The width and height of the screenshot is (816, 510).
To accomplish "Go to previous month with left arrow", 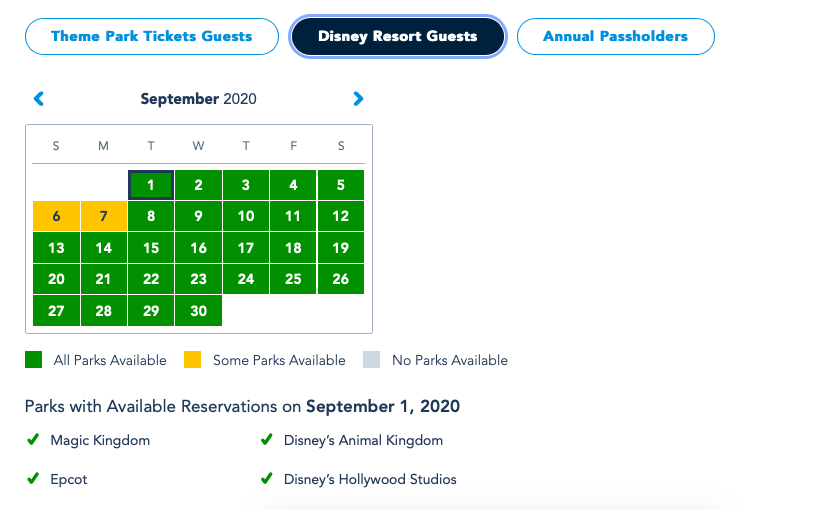I will (x=39, y=99).
